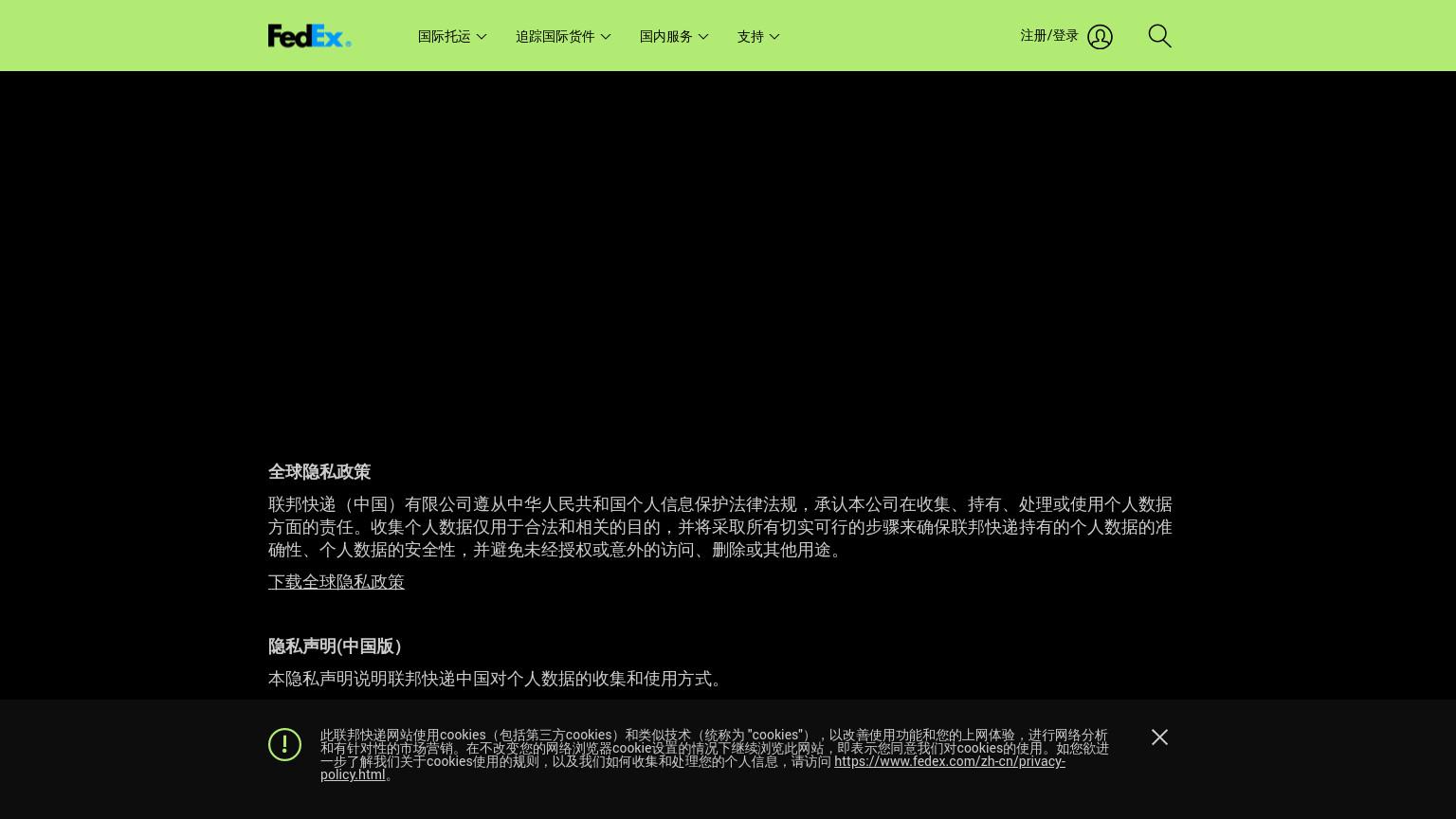The image size is (1456, 819).
Task: Open the 支持 menu
Action: pyautogui.click(x=758, y=36)
